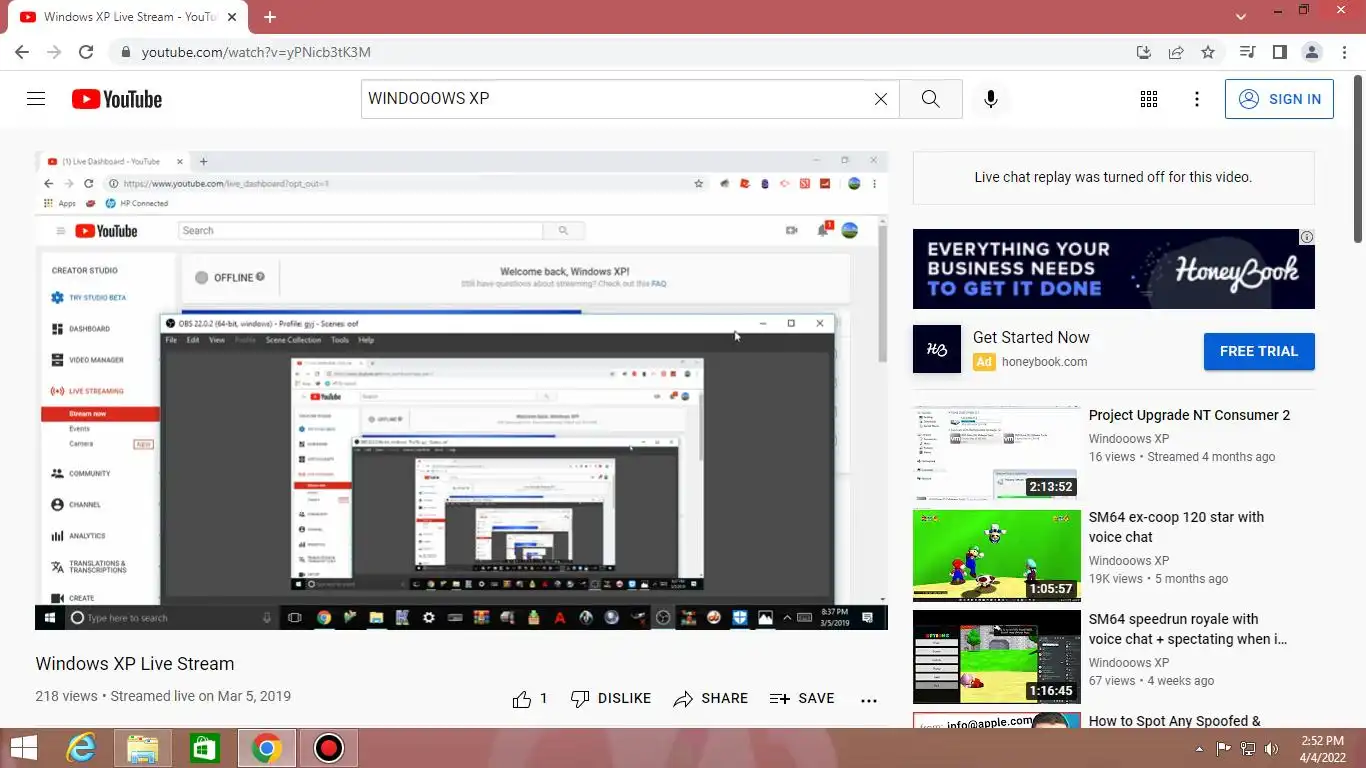Click the Chrome address bar URL
The width and height of the screenshot is (1366, 768).
[256, 52]
